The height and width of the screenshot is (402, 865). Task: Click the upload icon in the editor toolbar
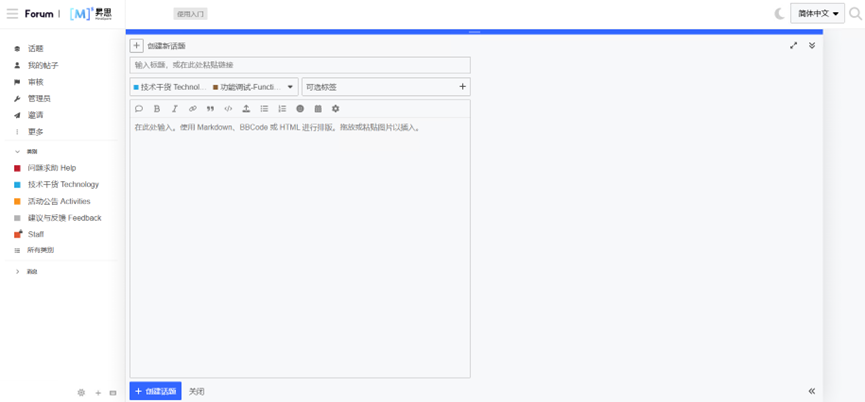246,109
